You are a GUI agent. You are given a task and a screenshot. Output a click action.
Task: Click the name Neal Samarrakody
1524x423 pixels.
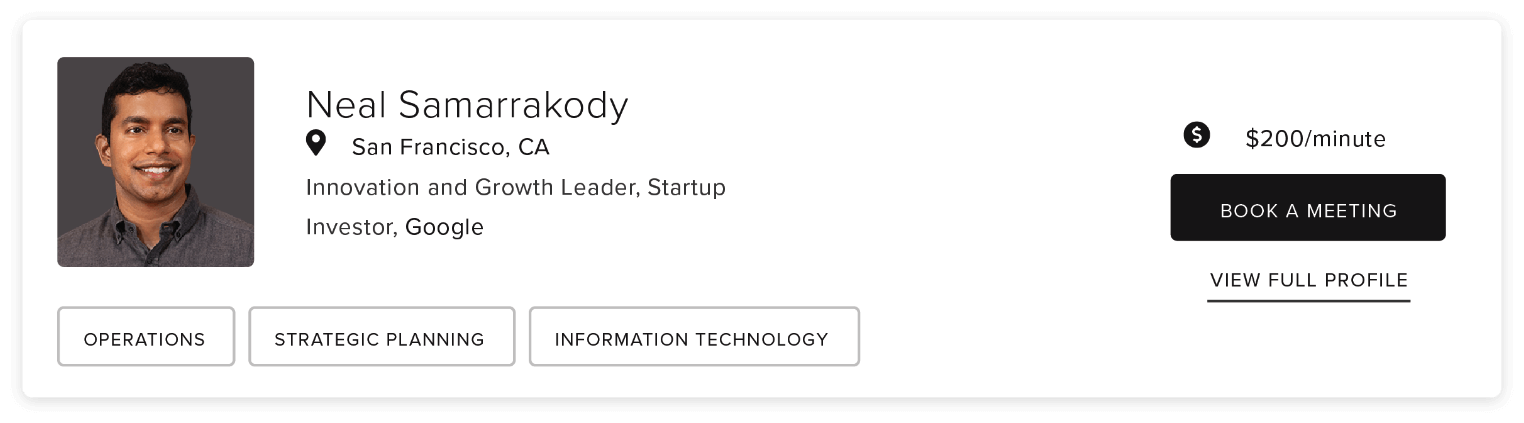point(467,105)
